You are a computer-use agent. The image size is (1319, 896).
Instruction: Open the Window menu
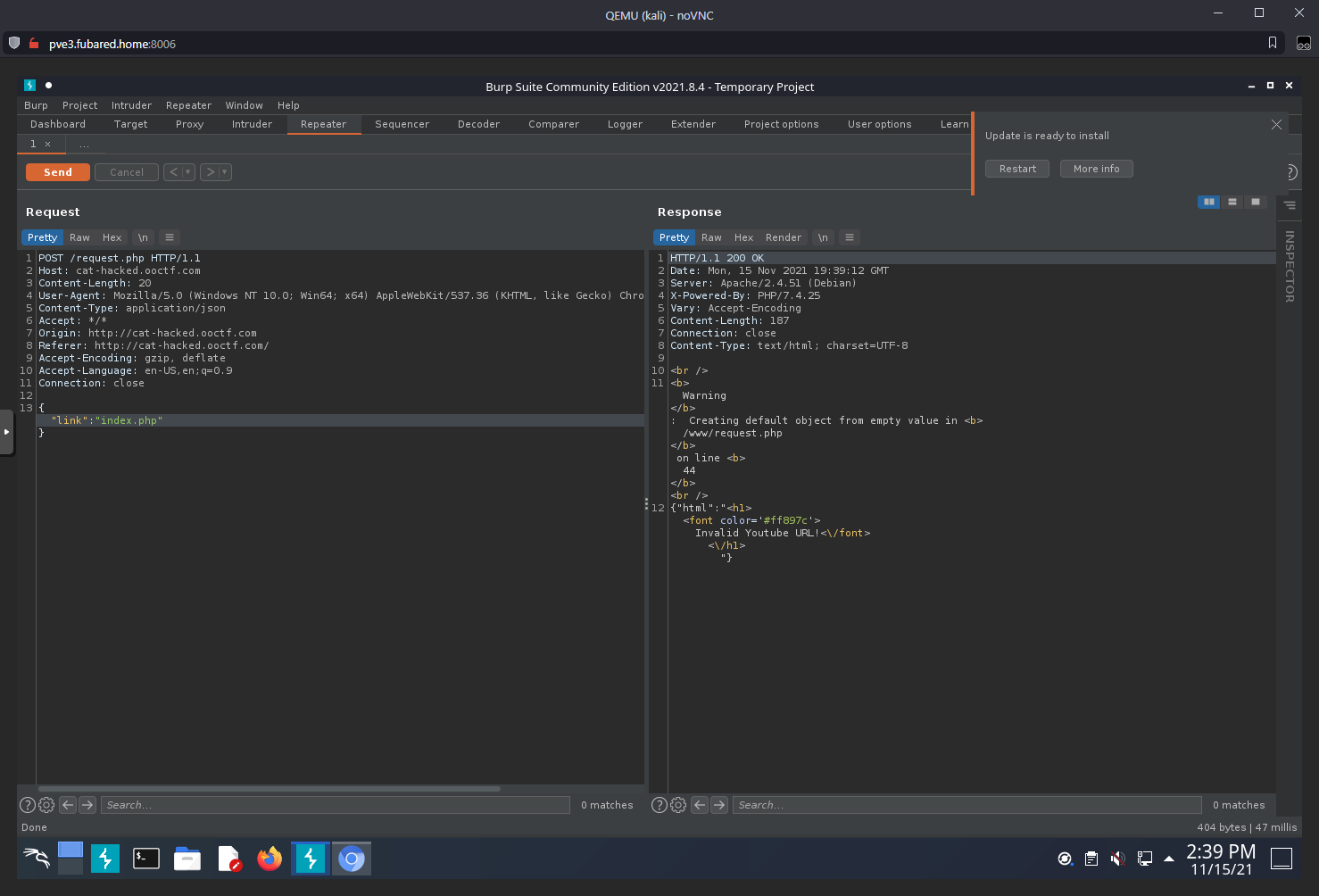point(244,105)
